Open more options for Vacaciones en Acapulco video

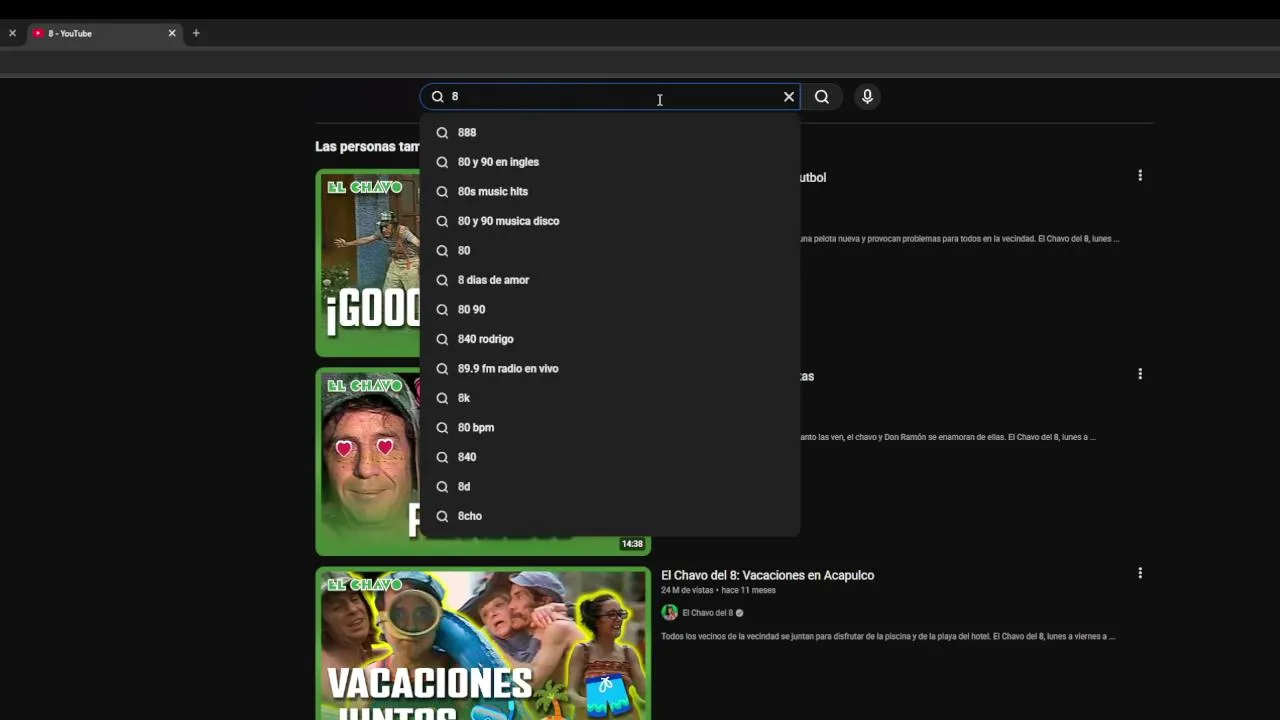point(1140,573)
